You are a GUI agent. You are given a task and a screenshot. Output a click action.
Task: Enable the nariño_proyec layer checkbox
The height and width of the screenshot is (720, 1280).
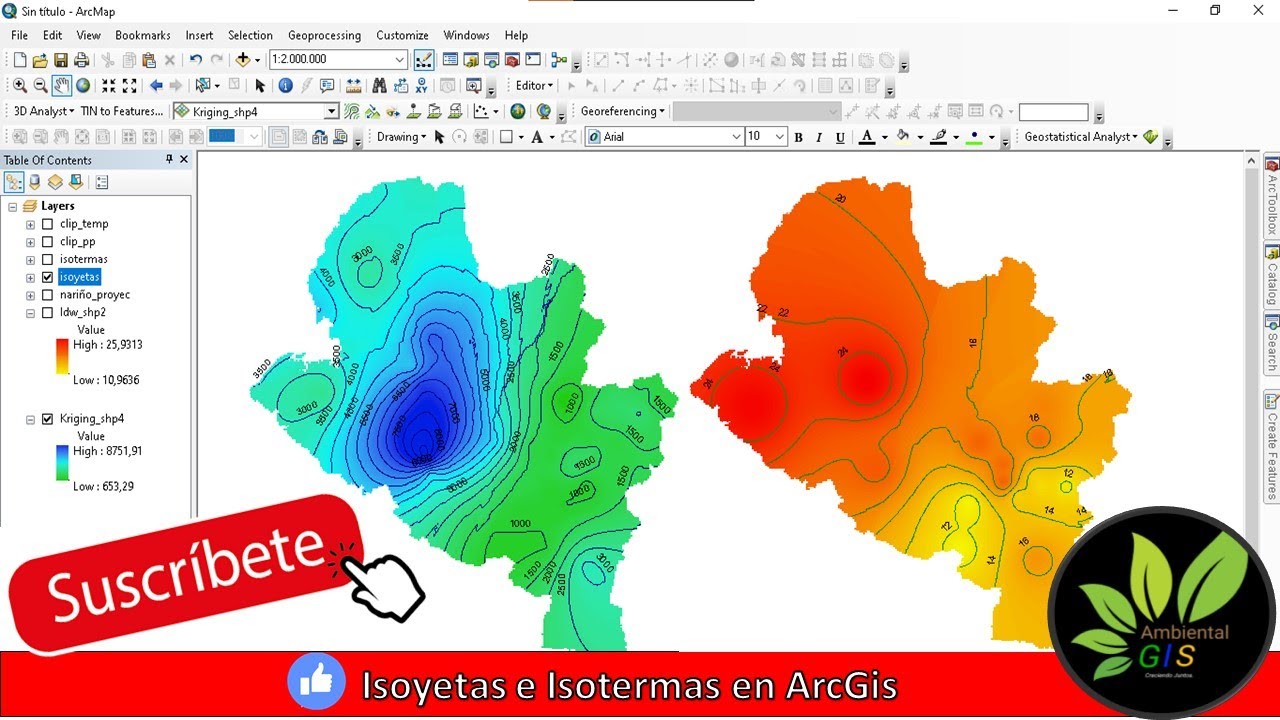click(x=47, y=295)
